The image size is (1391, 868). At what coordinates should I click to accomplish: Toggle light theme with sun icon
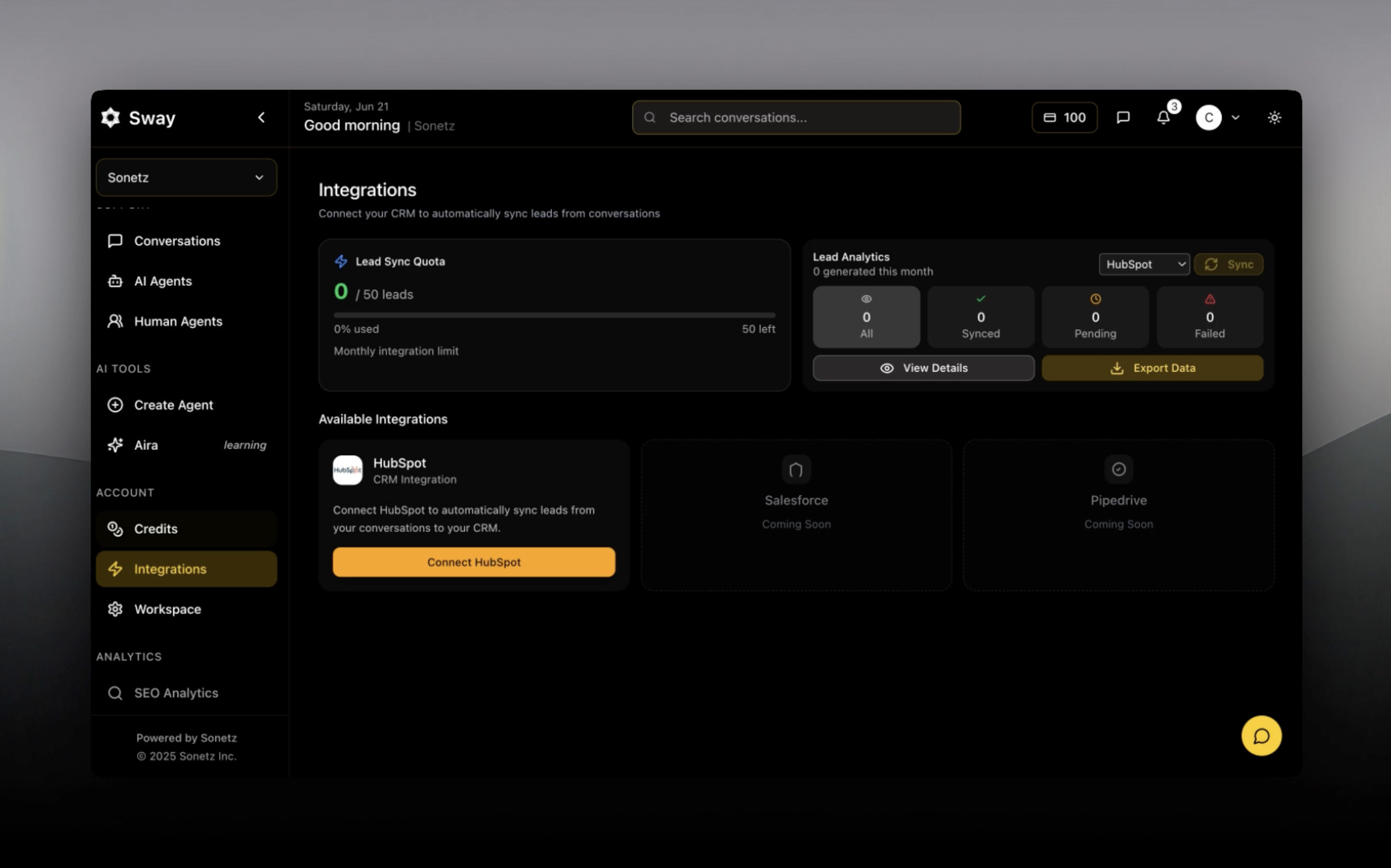pyautogui.click(x=1274, y=117)
